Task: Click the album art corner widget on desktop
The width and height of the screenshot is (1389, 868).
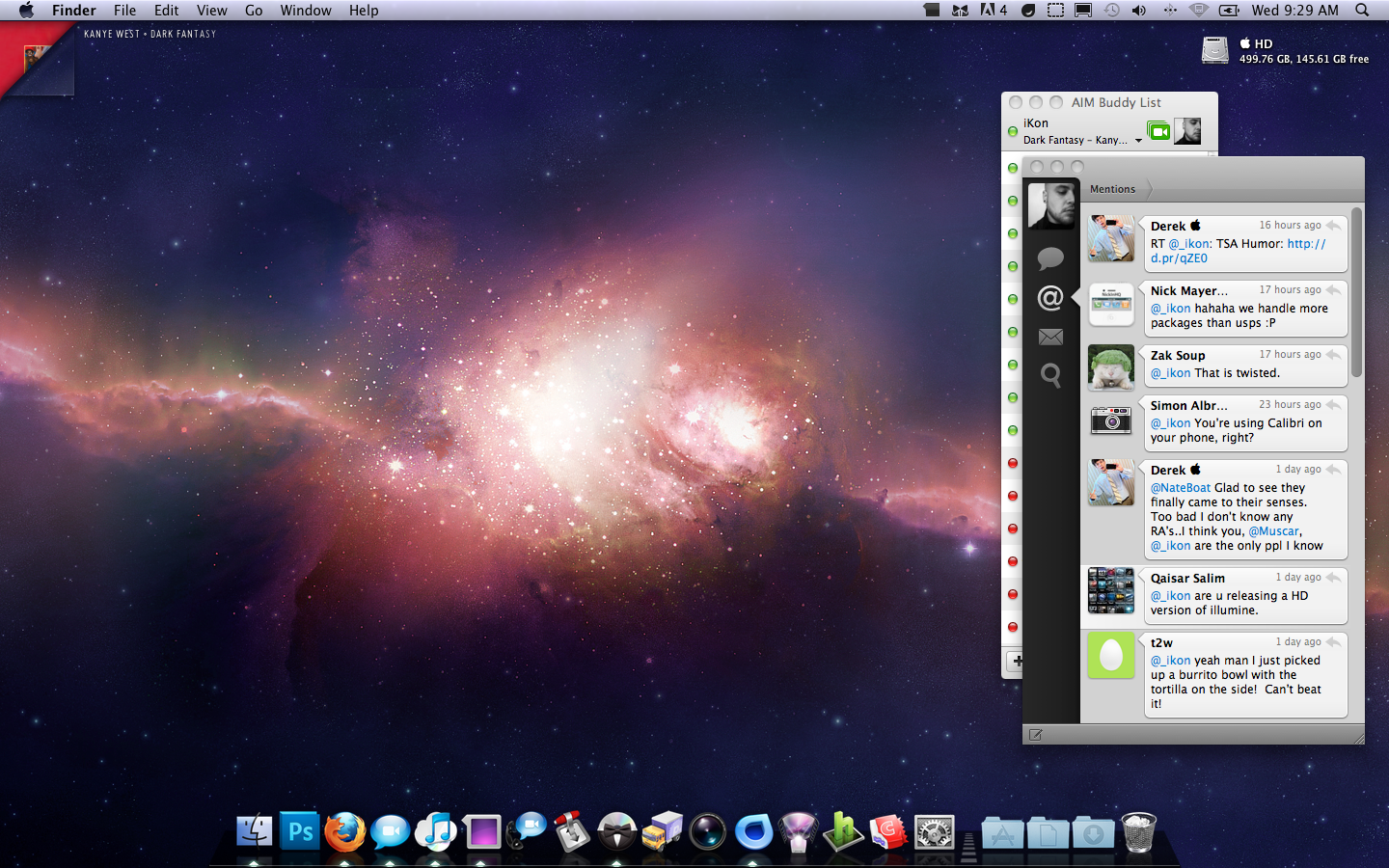Action: pos(37,60)
